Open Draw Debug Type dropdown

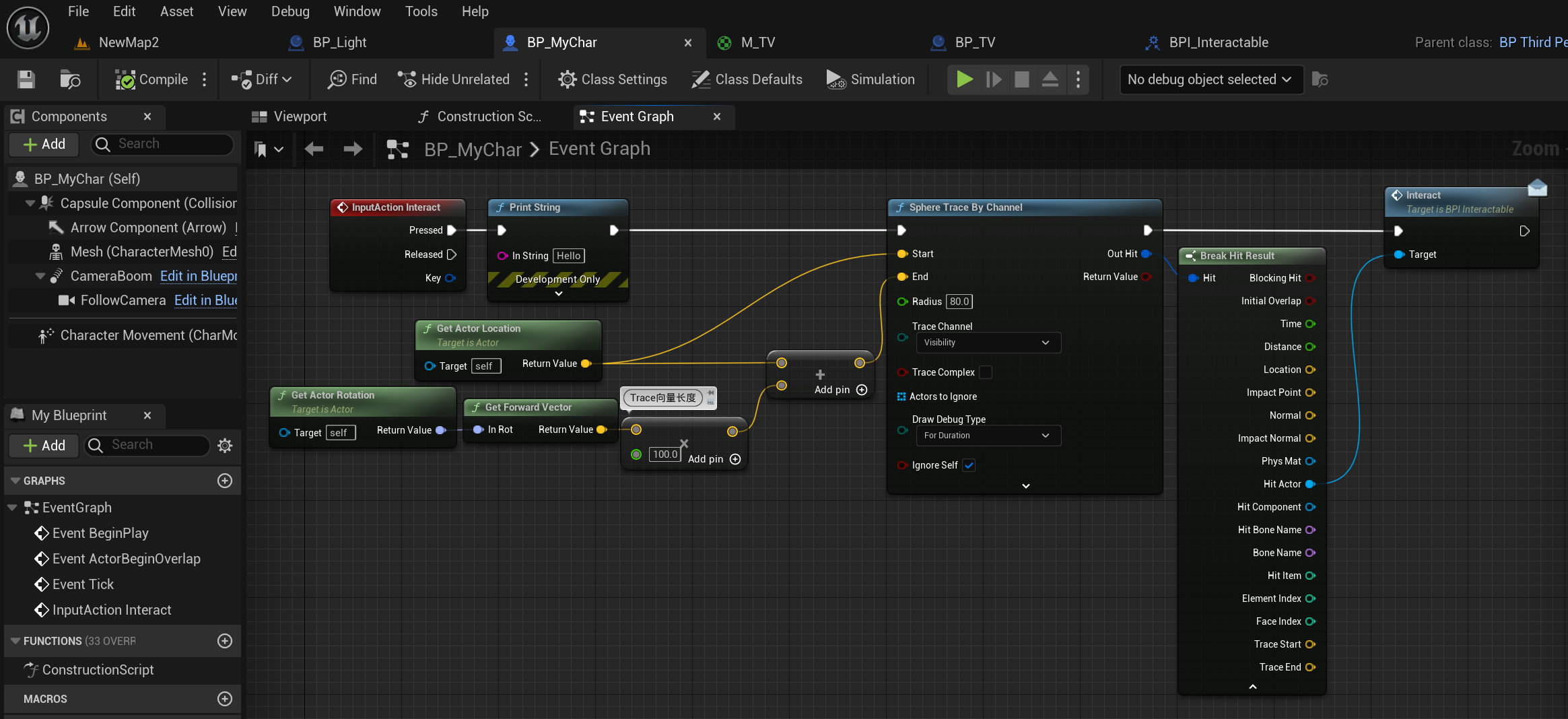[x=988, y=436]
